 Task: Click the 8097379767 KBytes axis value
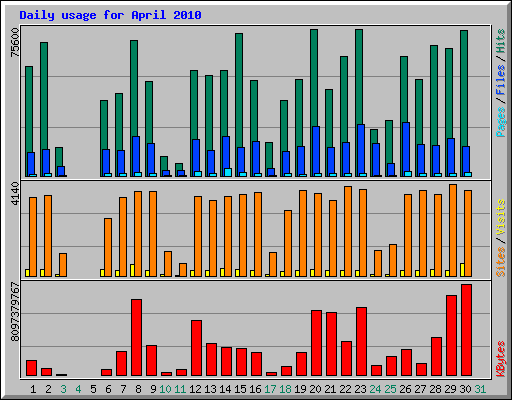[x=15, y=312]
